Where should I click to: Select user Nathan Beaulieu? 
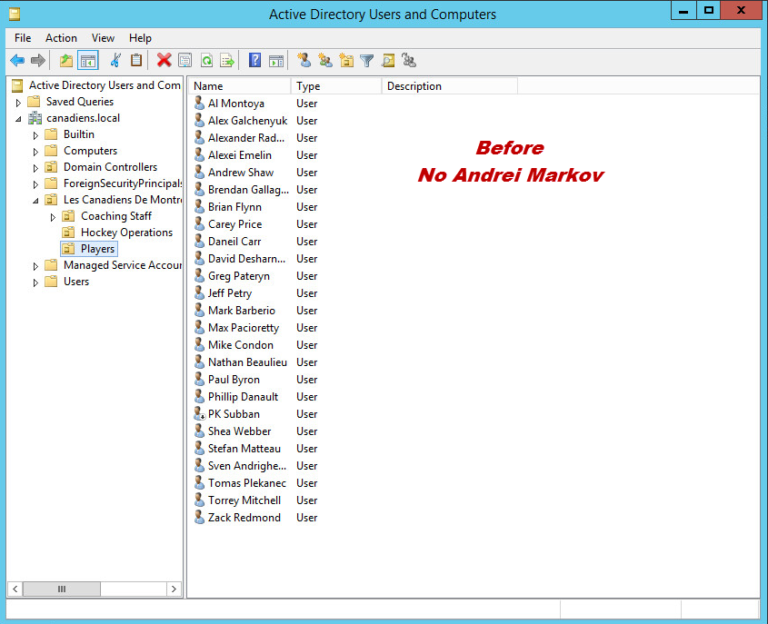(x=247, y=362)
